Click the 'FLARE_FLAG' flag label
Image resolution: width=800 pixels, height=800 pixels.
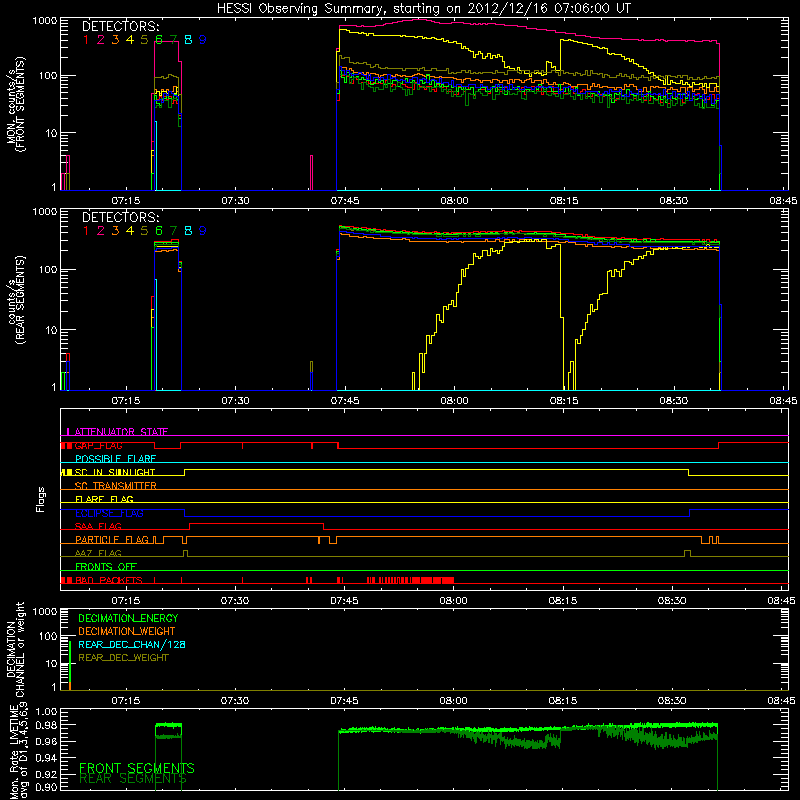tap(104, 499)
